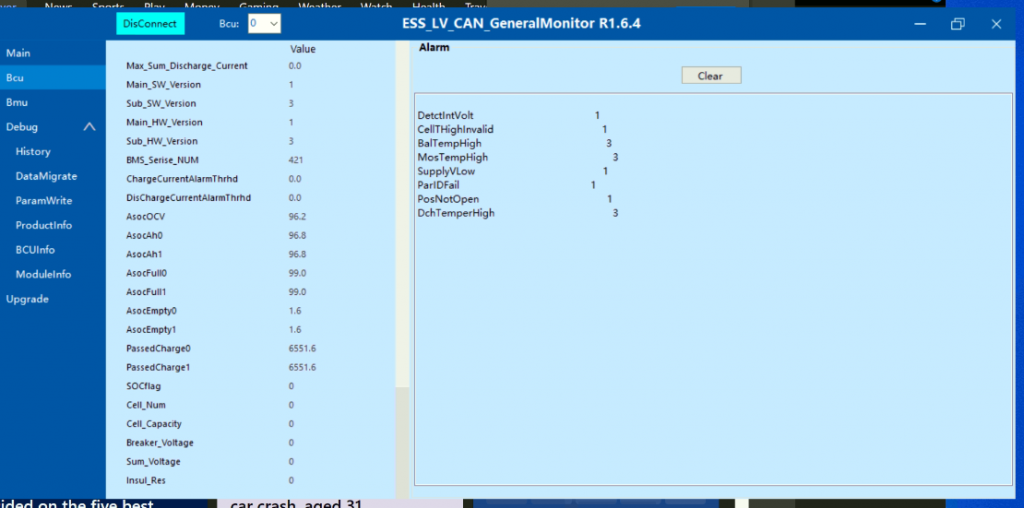Viewport: 1024px width, 508px height.
Task: Click the ESS_LV_CAN_GeneralMonitor title text
Action: point(522,24)
